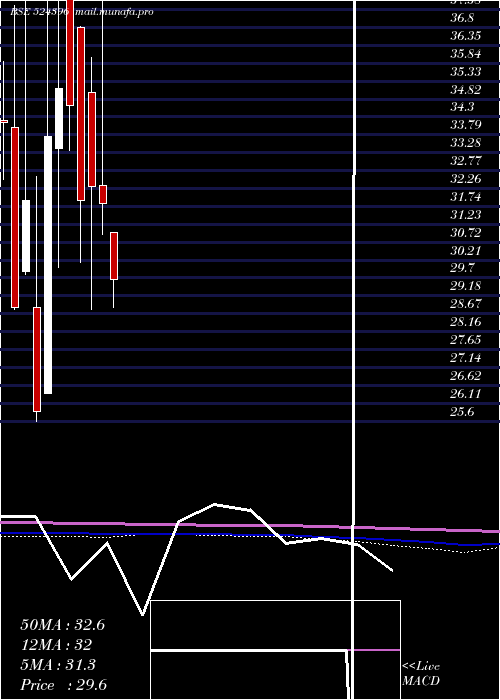Click the 26.62 price axis label
The image size is (500, 700).
pyautogui.click(x=466, y=376)
